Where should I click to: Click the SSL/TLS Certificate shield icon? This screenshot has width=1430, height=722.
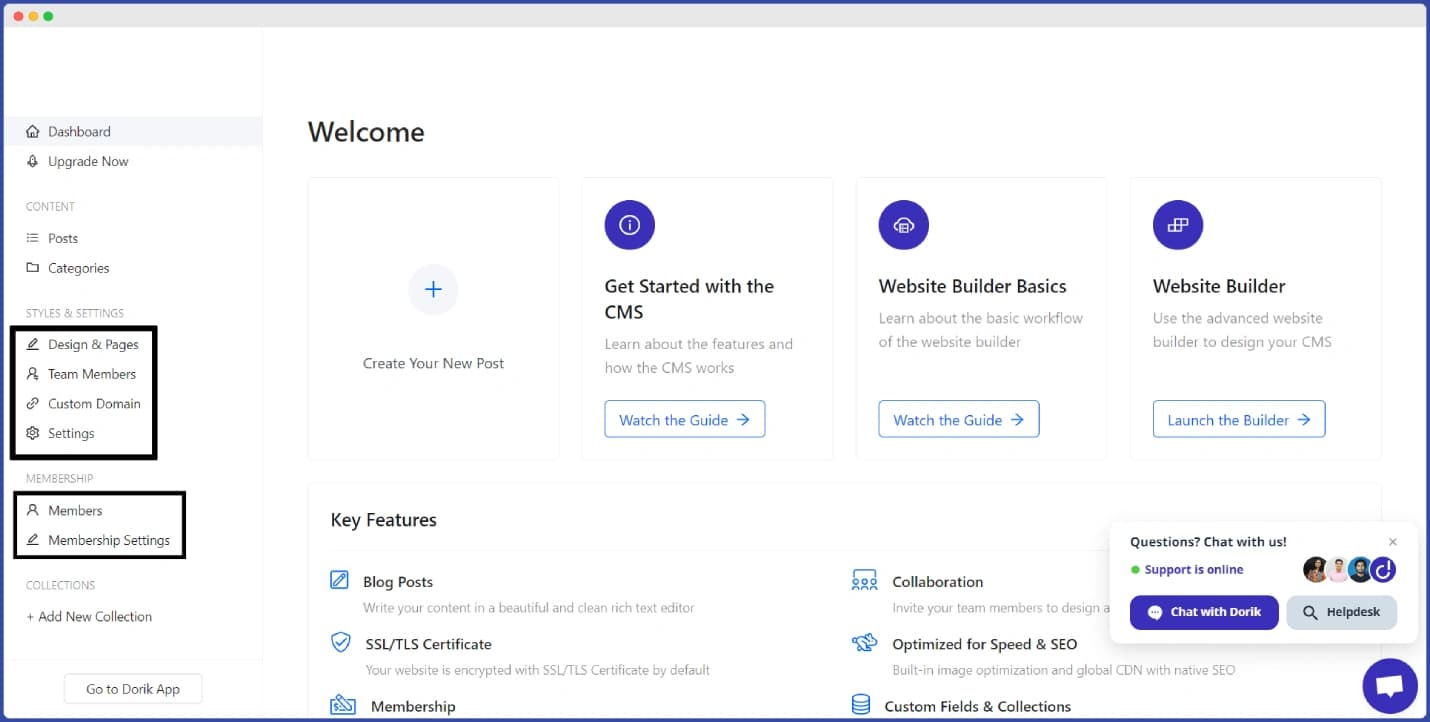pos(341,642)
